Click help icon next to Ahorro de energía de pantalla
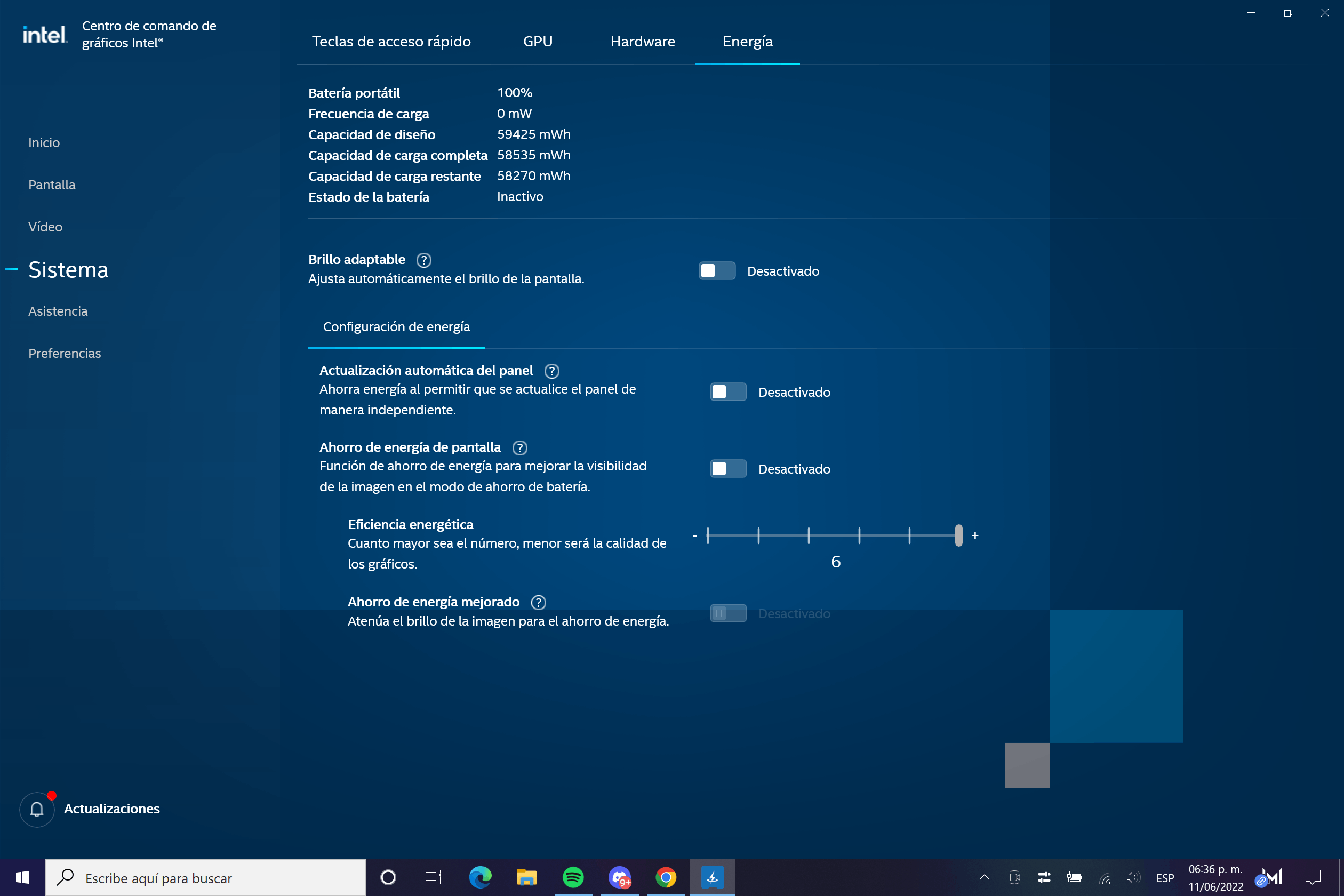This screenshot has height=896, width=1344. click(519, 447)
